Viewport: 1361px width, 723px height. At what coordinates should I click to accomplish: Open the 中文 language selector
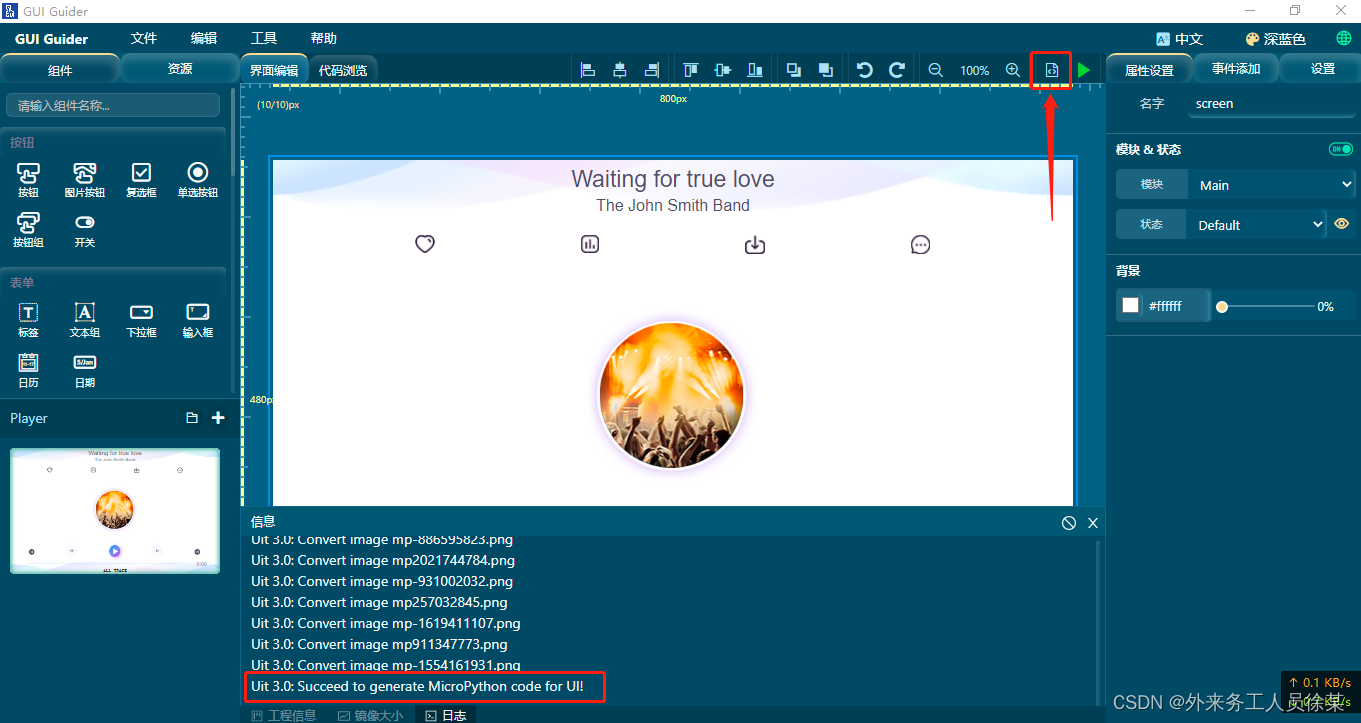click(x=1179, y=39)
